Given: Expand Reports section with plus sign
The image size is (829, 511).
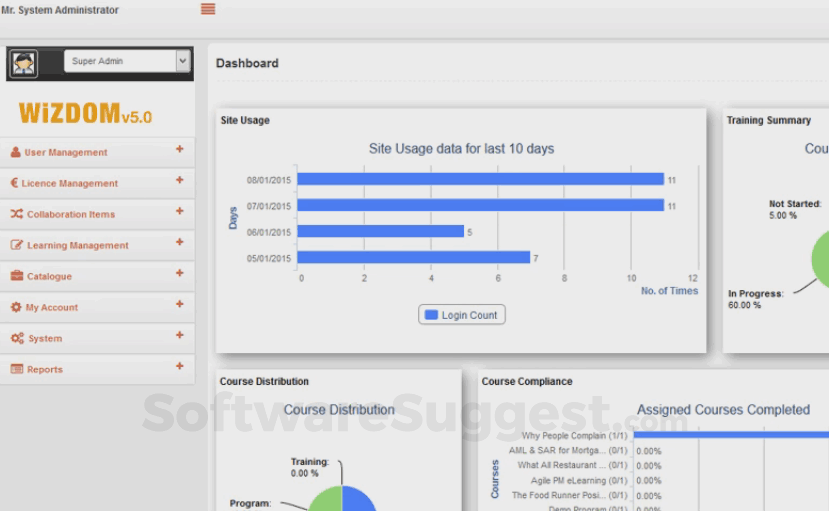Looking at the screenshot, I should pyautogui.click(x=180, y=366).
